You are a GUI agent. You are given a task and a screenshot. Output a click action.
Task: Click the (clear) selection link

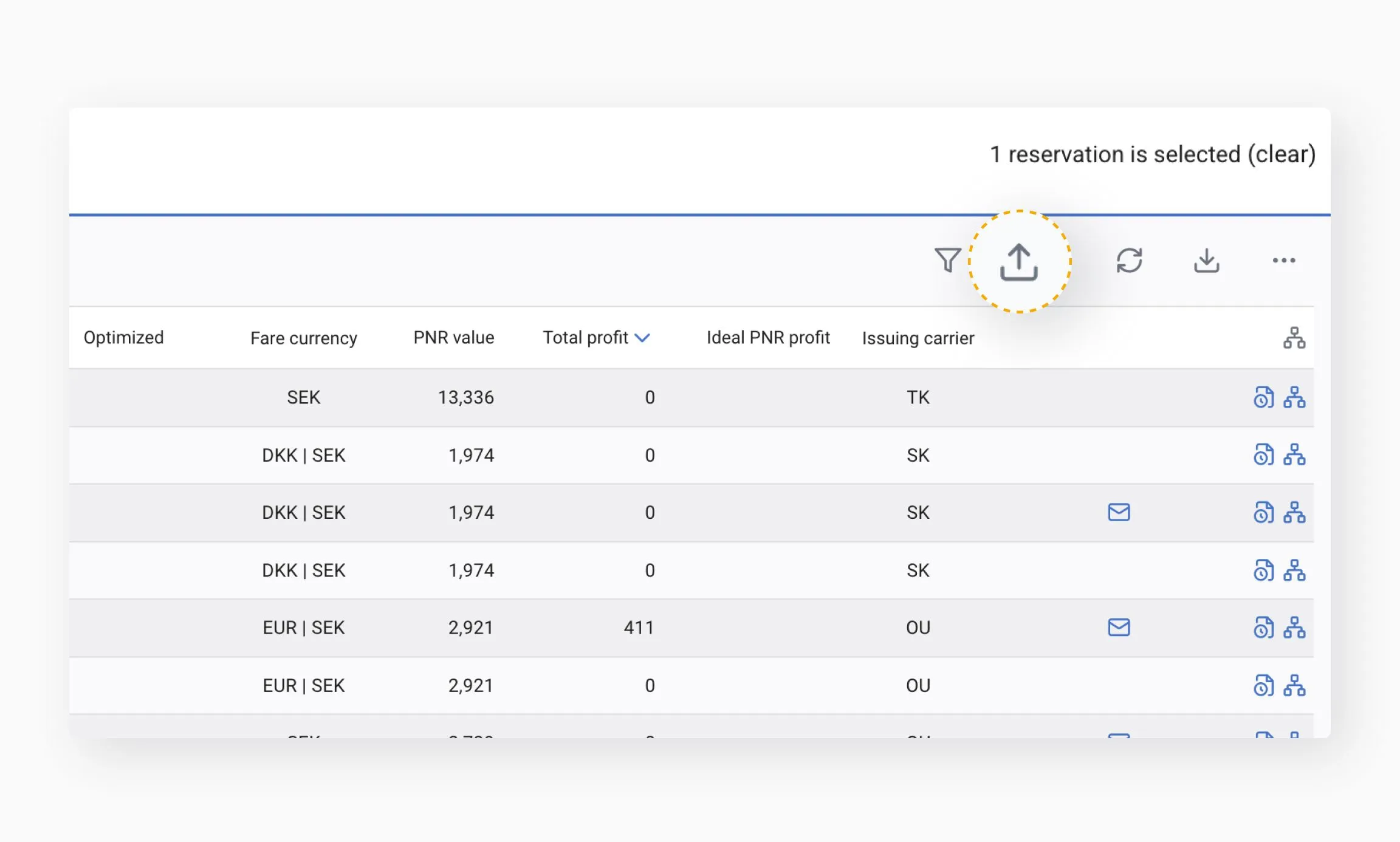point(1282,154)
